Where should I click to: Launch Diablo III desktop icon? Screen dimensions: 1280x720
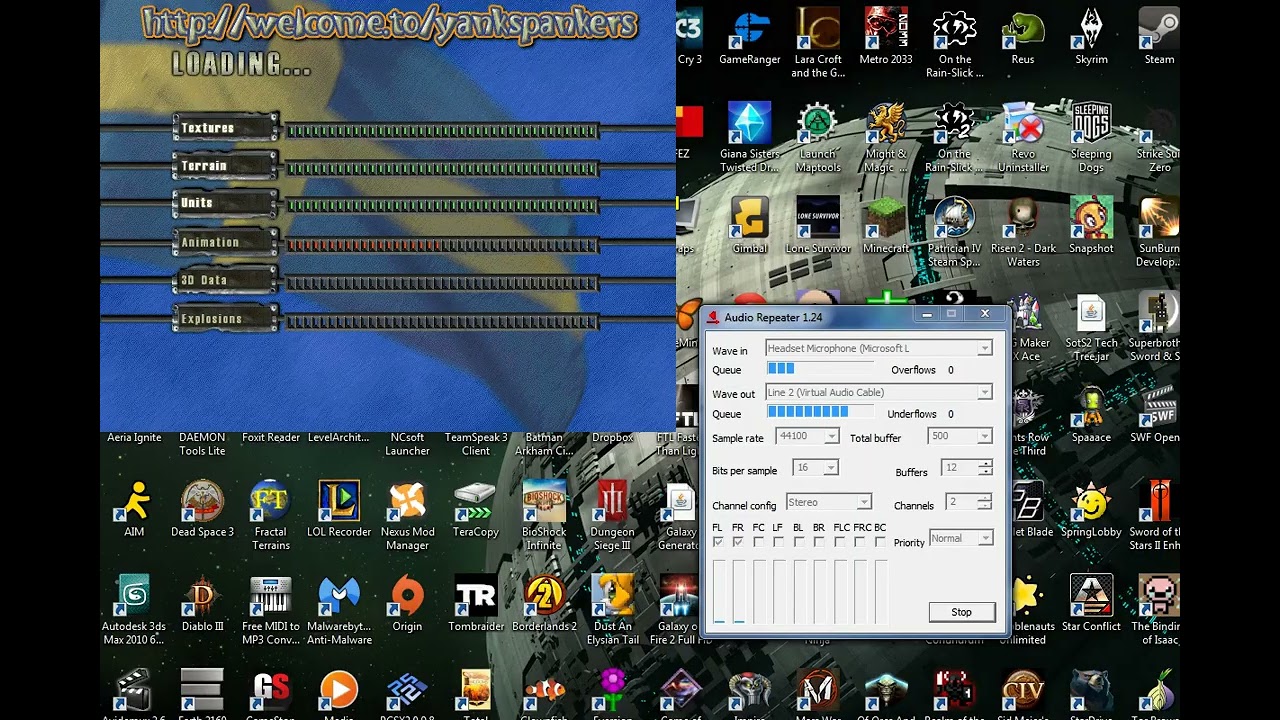(x=202, y=603)
